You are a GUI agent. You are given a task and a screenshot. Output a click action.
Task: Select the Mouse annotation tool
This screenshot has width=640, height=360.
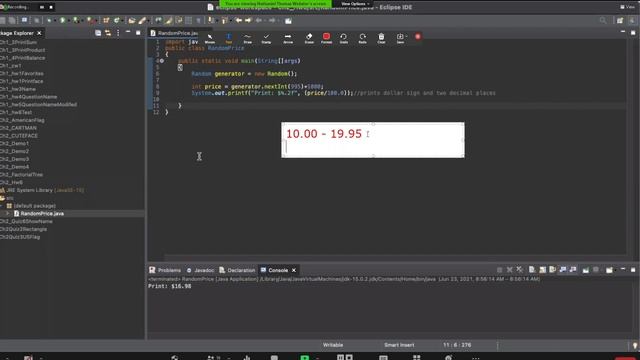[210, 38]
